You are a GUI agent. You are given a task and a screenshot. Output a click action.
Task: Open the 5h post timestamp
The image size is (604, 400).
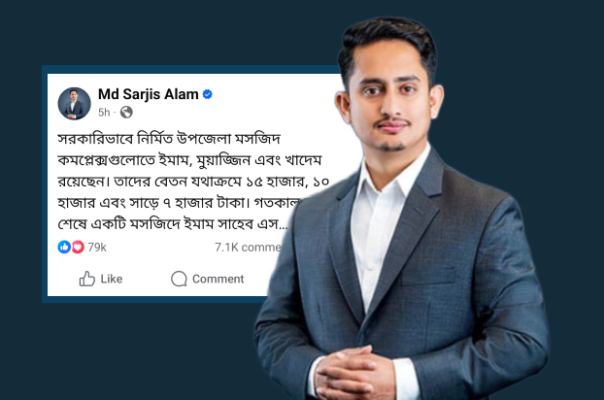[104, 112]
